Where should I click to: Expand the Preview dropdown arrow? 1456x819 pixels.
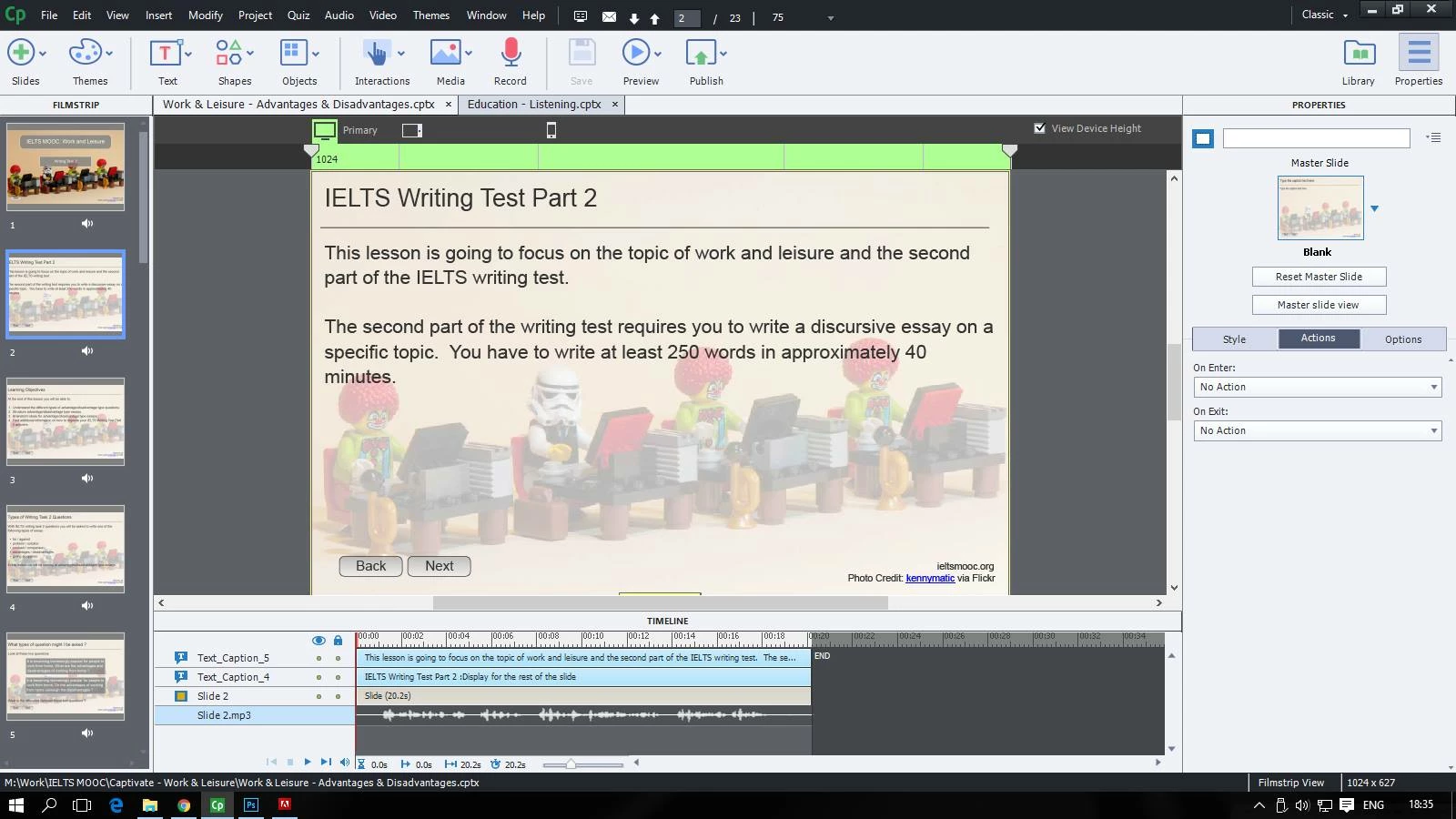coord(658,54)
